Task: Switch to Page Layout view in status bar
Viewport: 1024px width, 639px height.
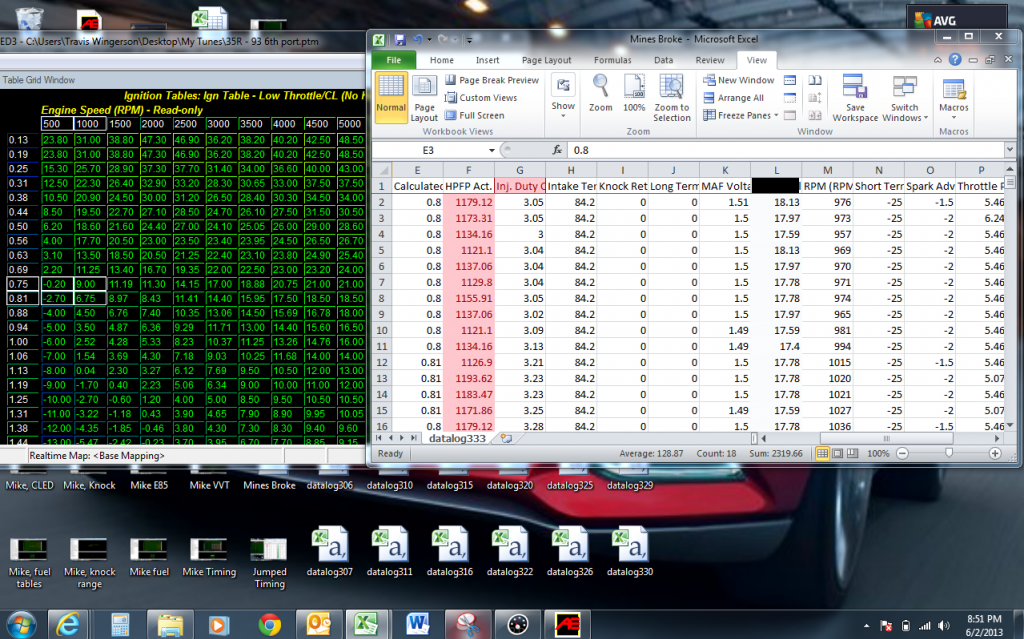Action: point(839,453)
